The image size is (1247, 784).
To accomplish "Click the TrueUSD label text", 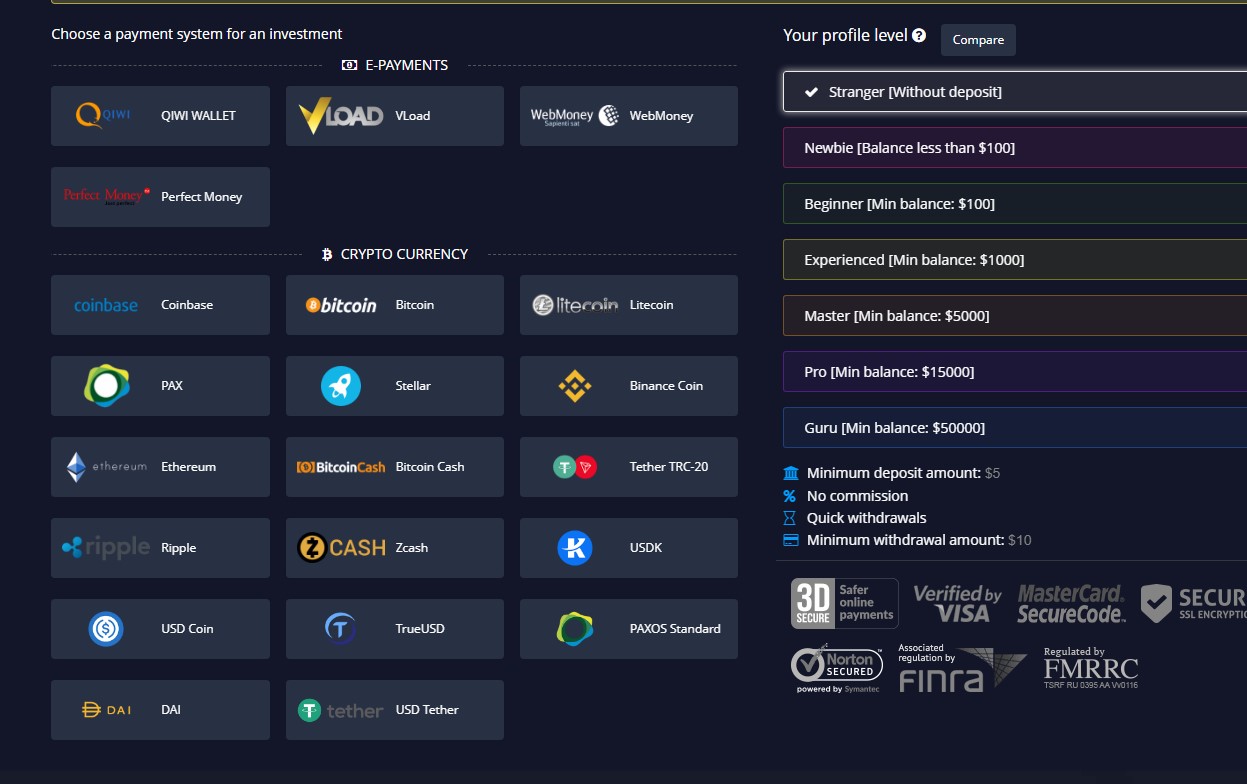I will pos(420,629).
